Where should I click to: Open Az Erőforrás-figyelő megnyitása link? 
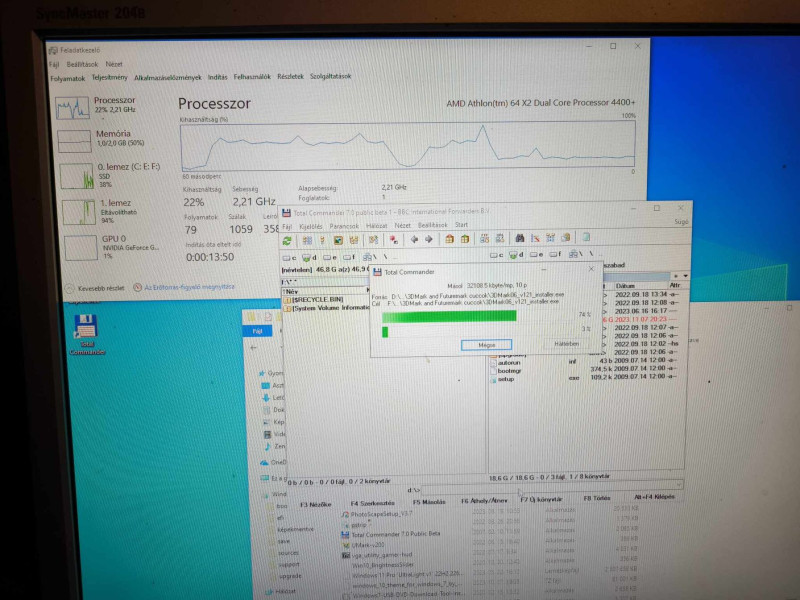point(184,287)
